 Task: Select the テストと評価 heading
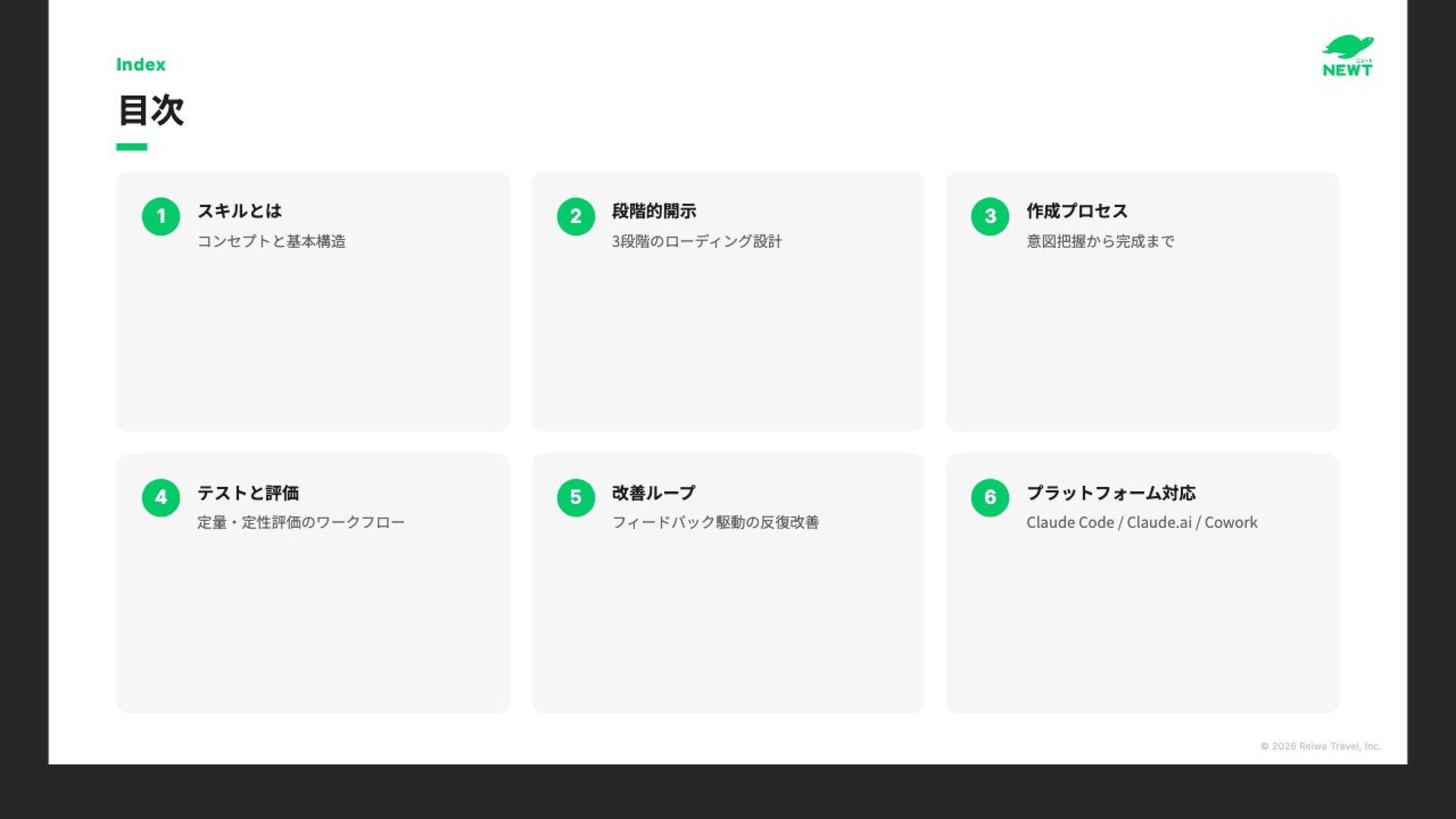248,493
